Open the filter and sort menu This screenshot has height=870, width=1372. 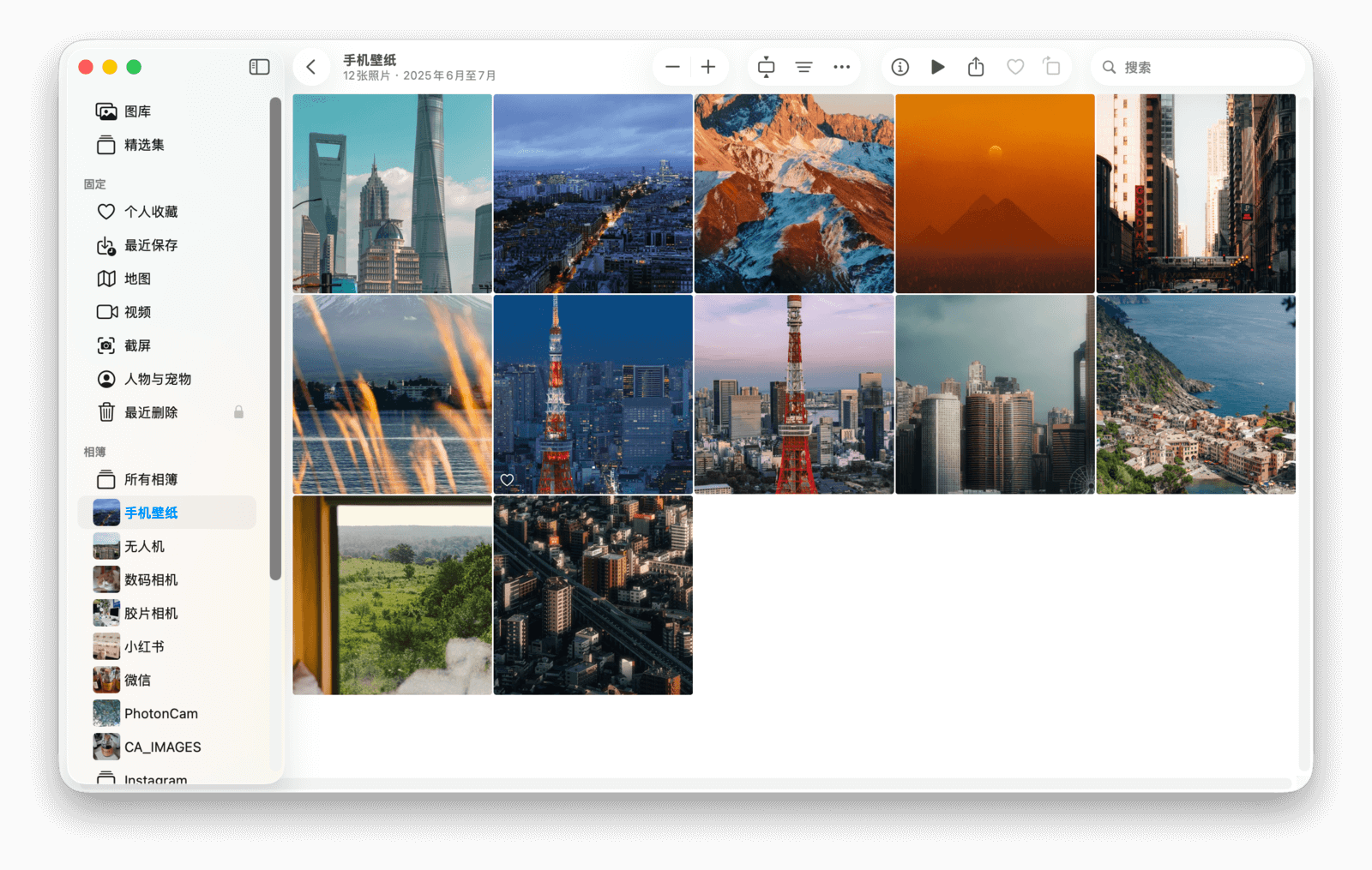[803, 67]
